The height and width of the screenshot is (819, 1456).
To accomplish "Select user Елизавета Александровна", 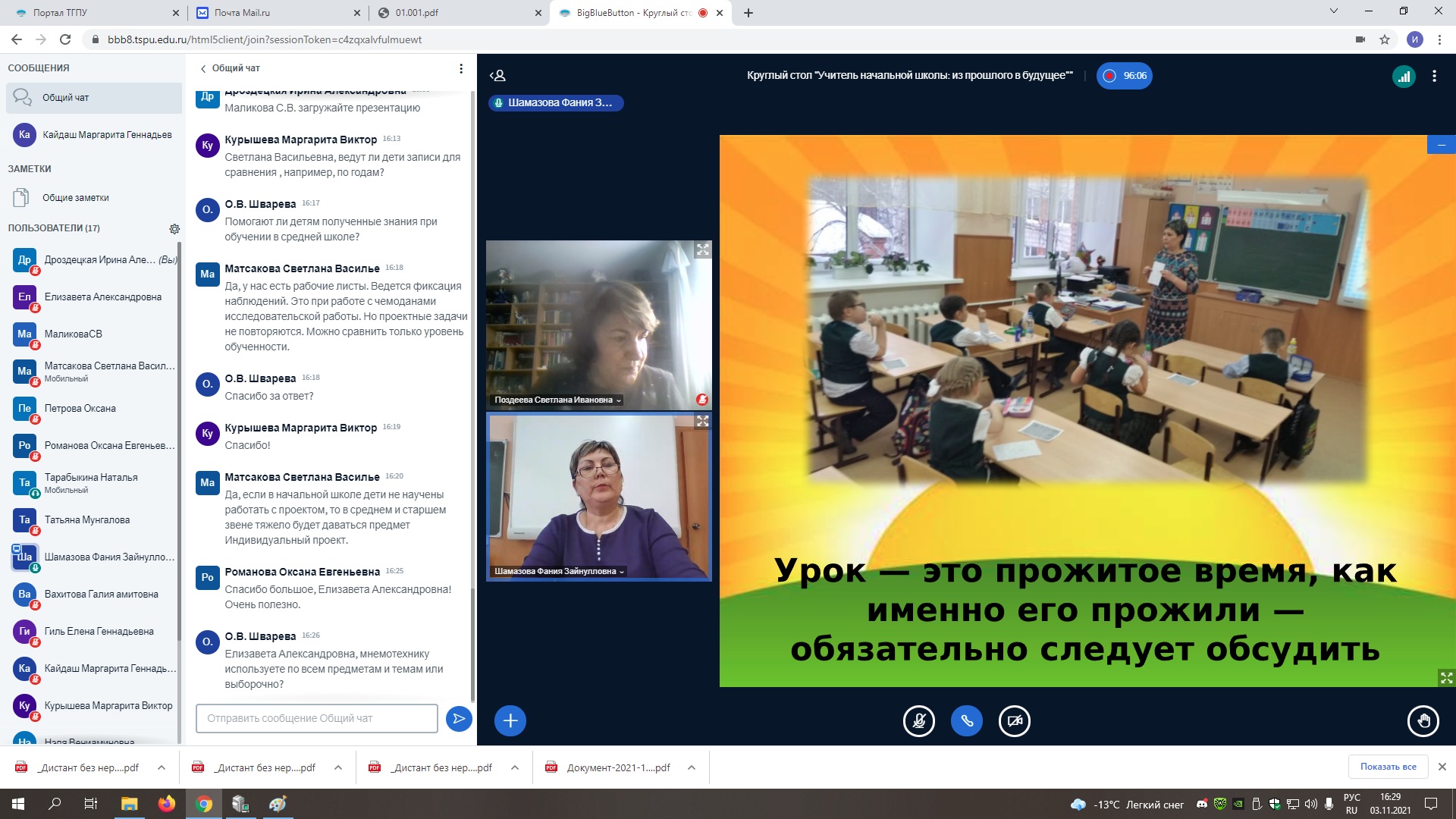I will point(94,297).
